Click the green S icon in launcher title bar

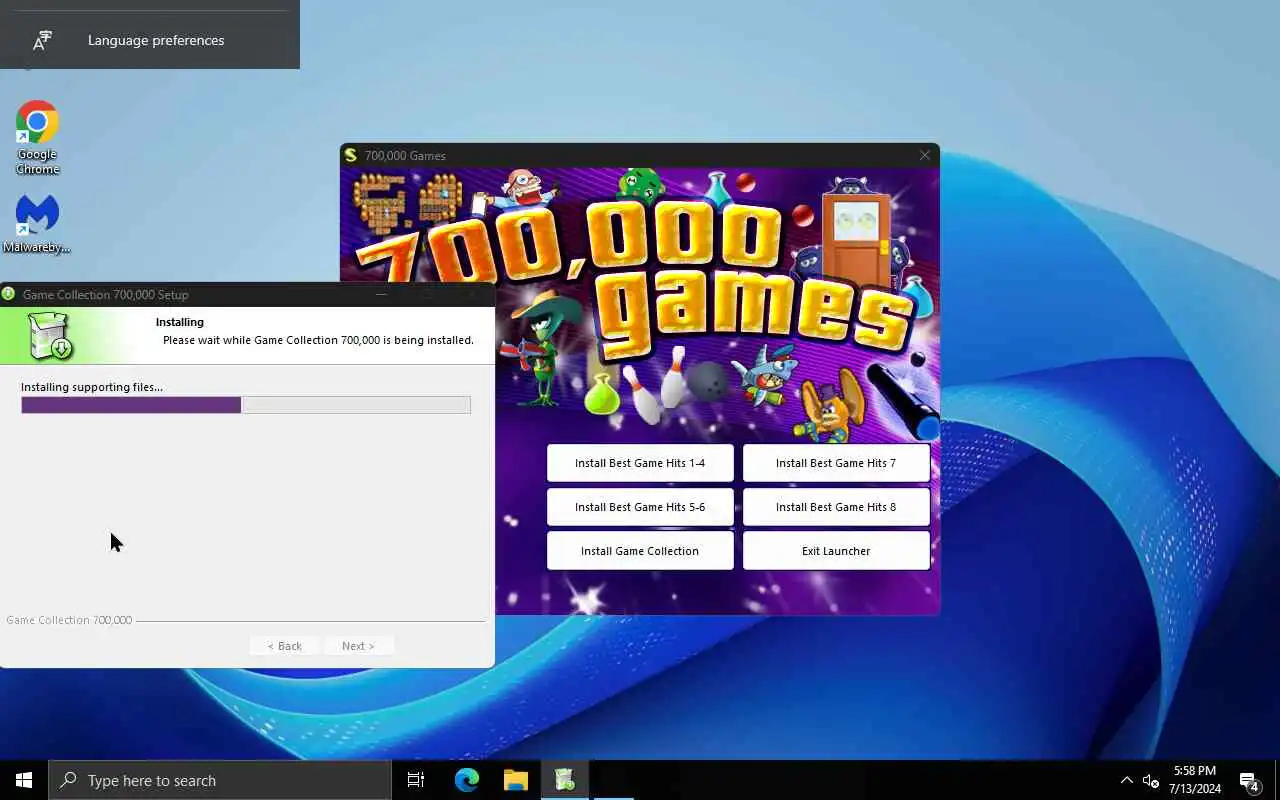pos(350,155)
